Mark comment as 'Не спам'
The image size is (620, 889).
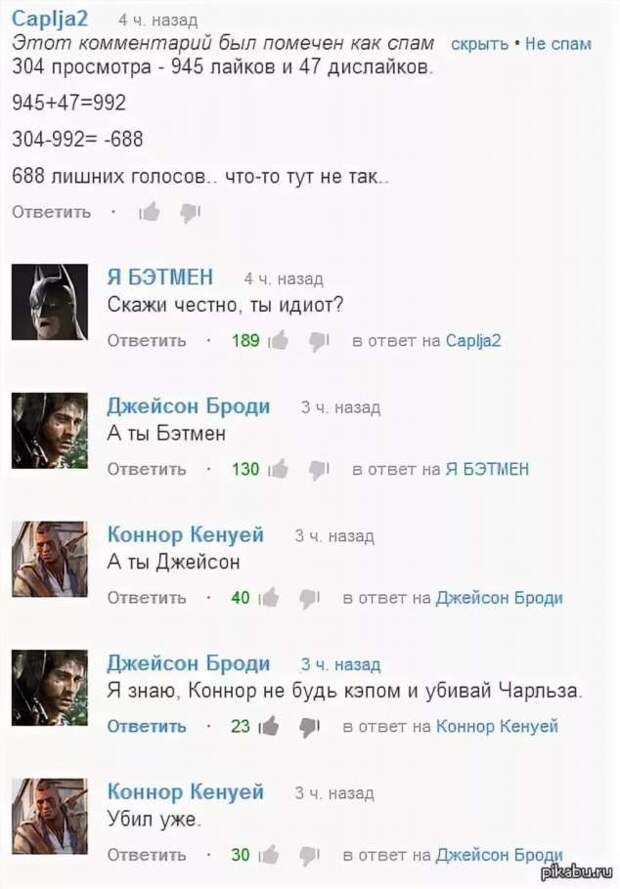(x=558, y=44)
